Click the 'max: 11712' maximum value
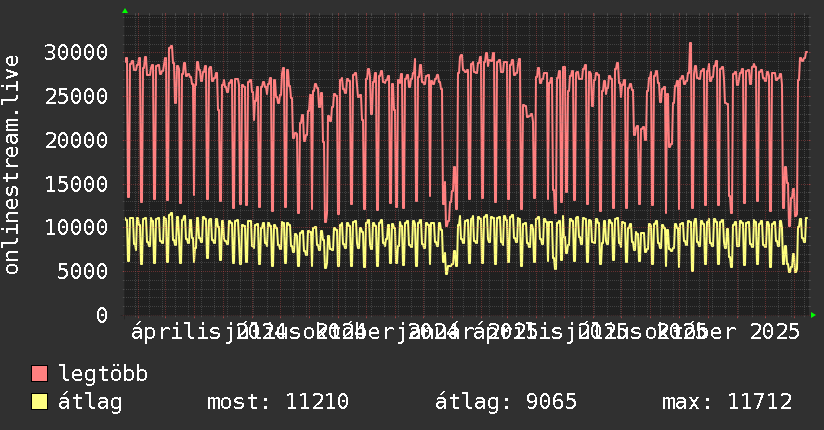 click(x=727, y=402)
